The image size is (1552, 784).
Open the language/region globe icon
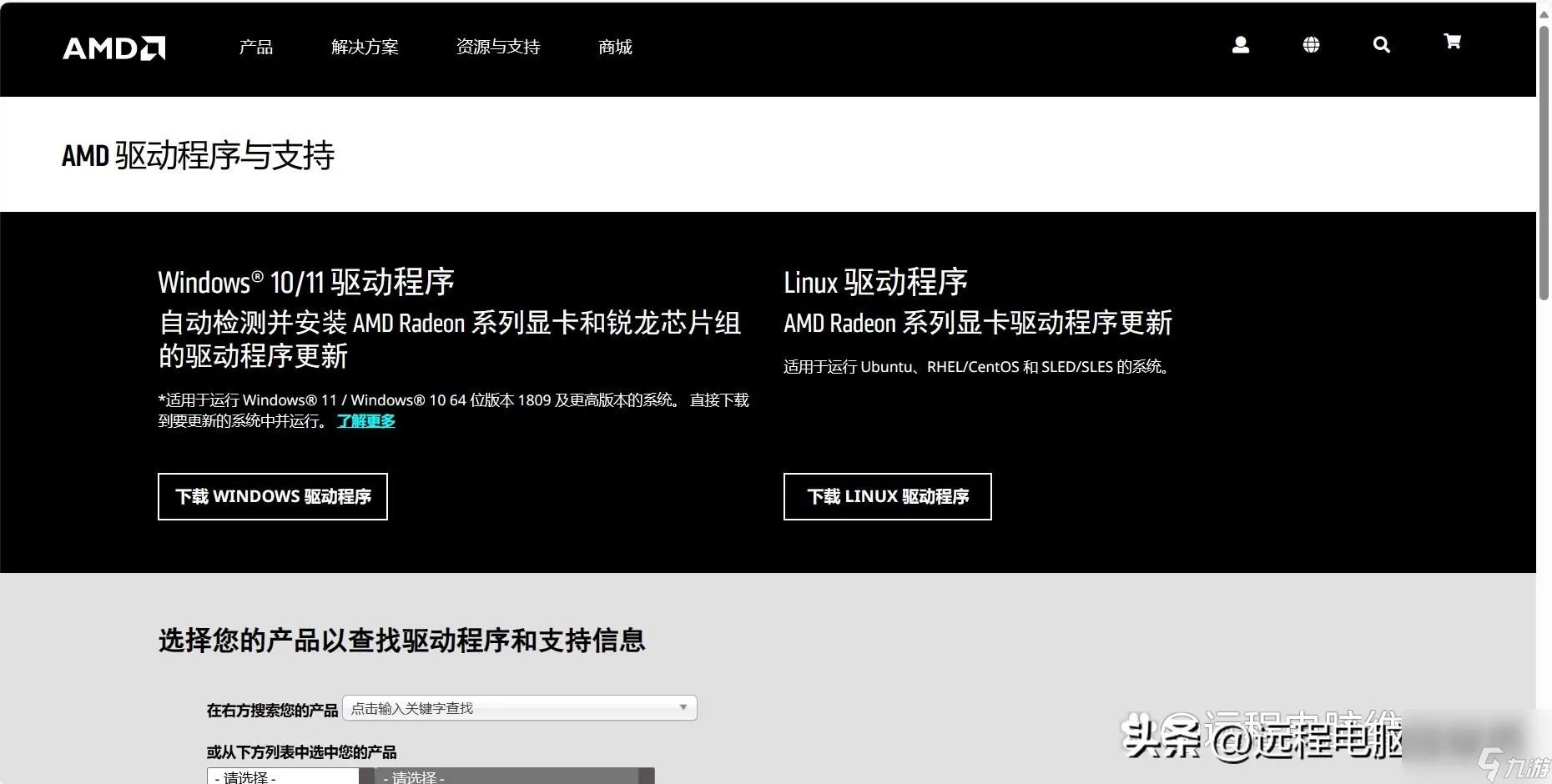(1311, 45)
